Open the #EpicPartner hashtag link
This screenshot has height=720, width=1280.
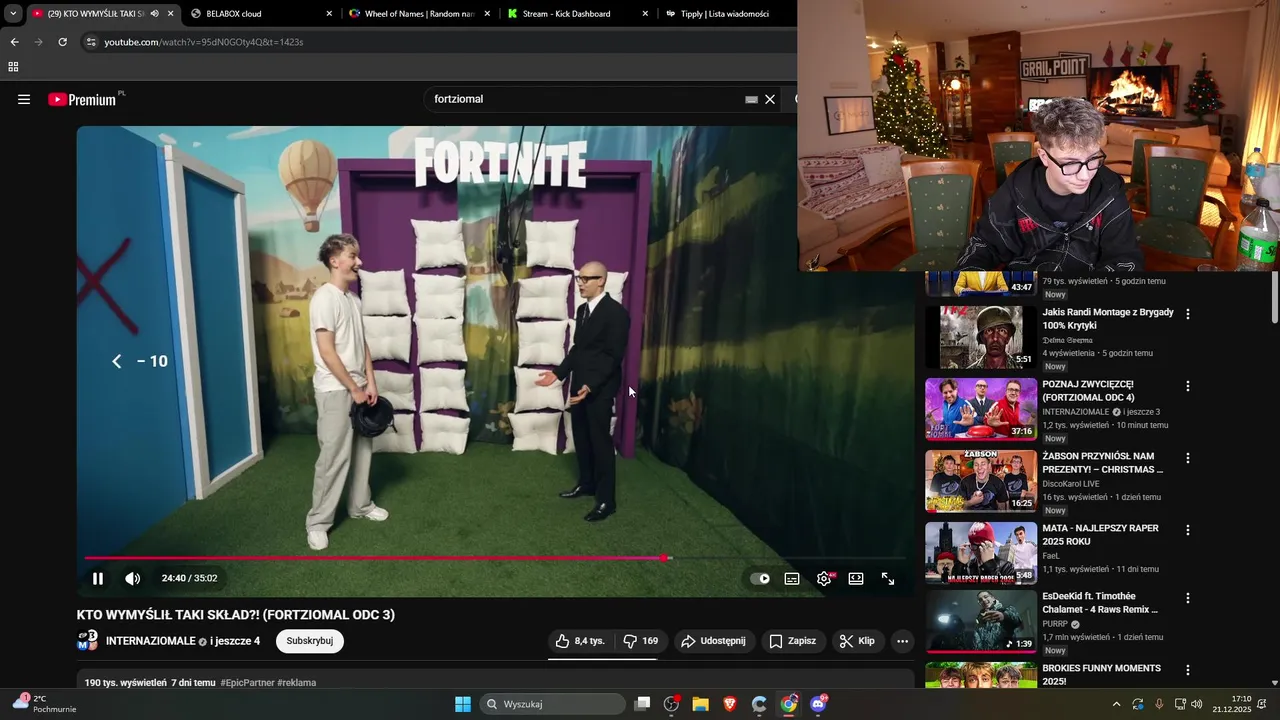247,683
